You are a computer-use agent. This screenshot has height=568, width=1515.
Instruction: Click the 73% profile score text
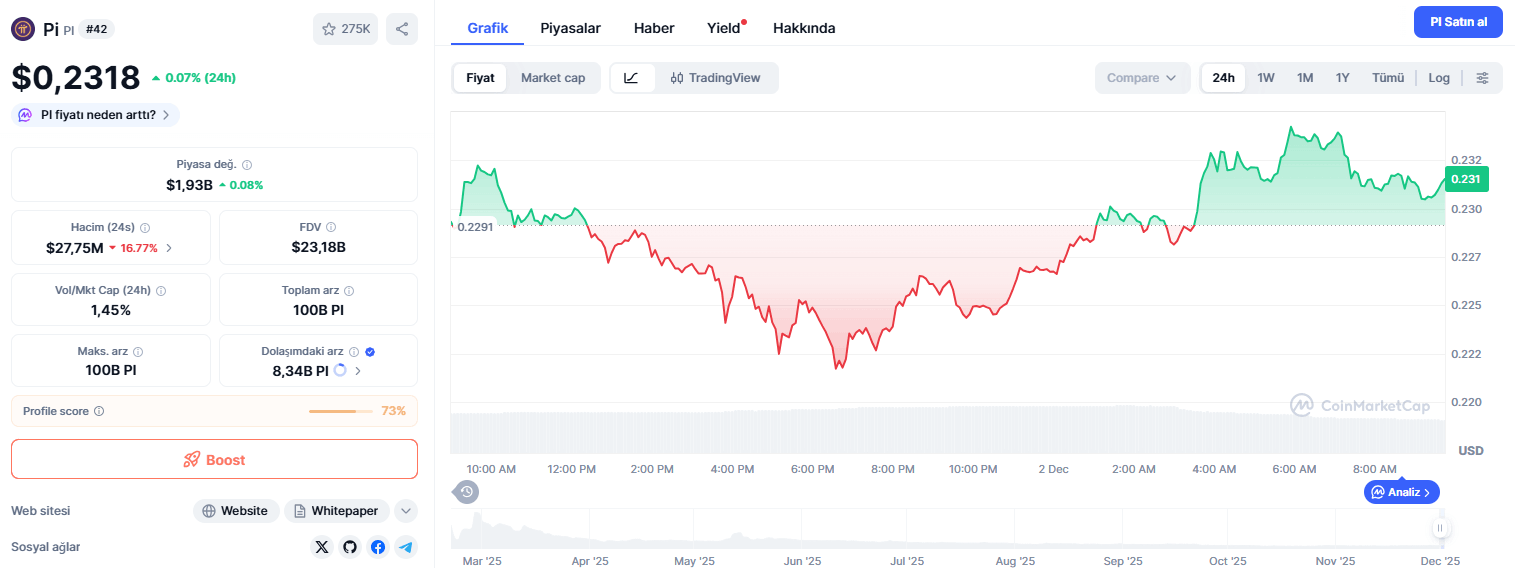393,411
